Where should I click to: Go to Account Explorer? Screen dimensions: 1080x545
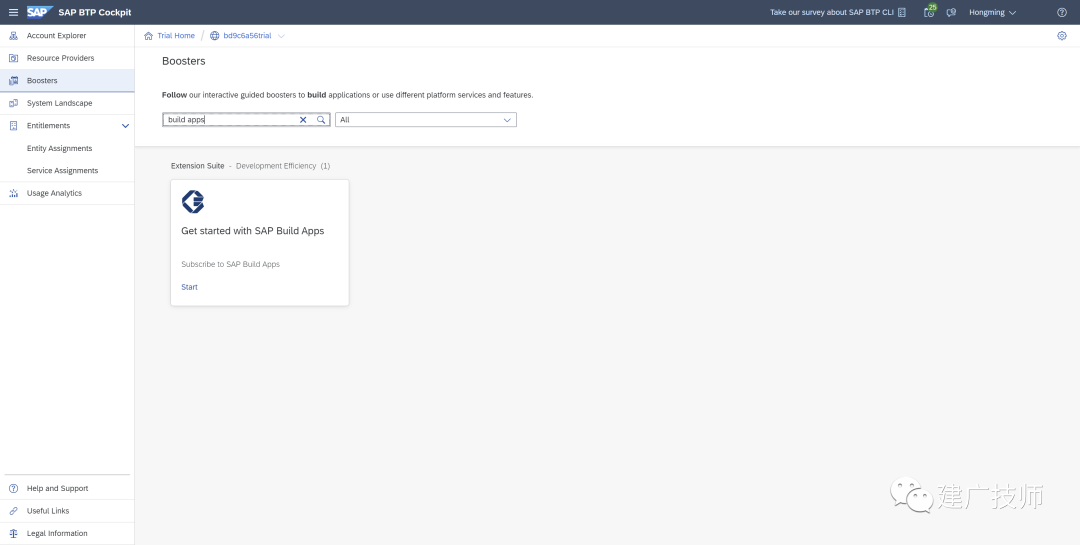[x=56, y=36]
